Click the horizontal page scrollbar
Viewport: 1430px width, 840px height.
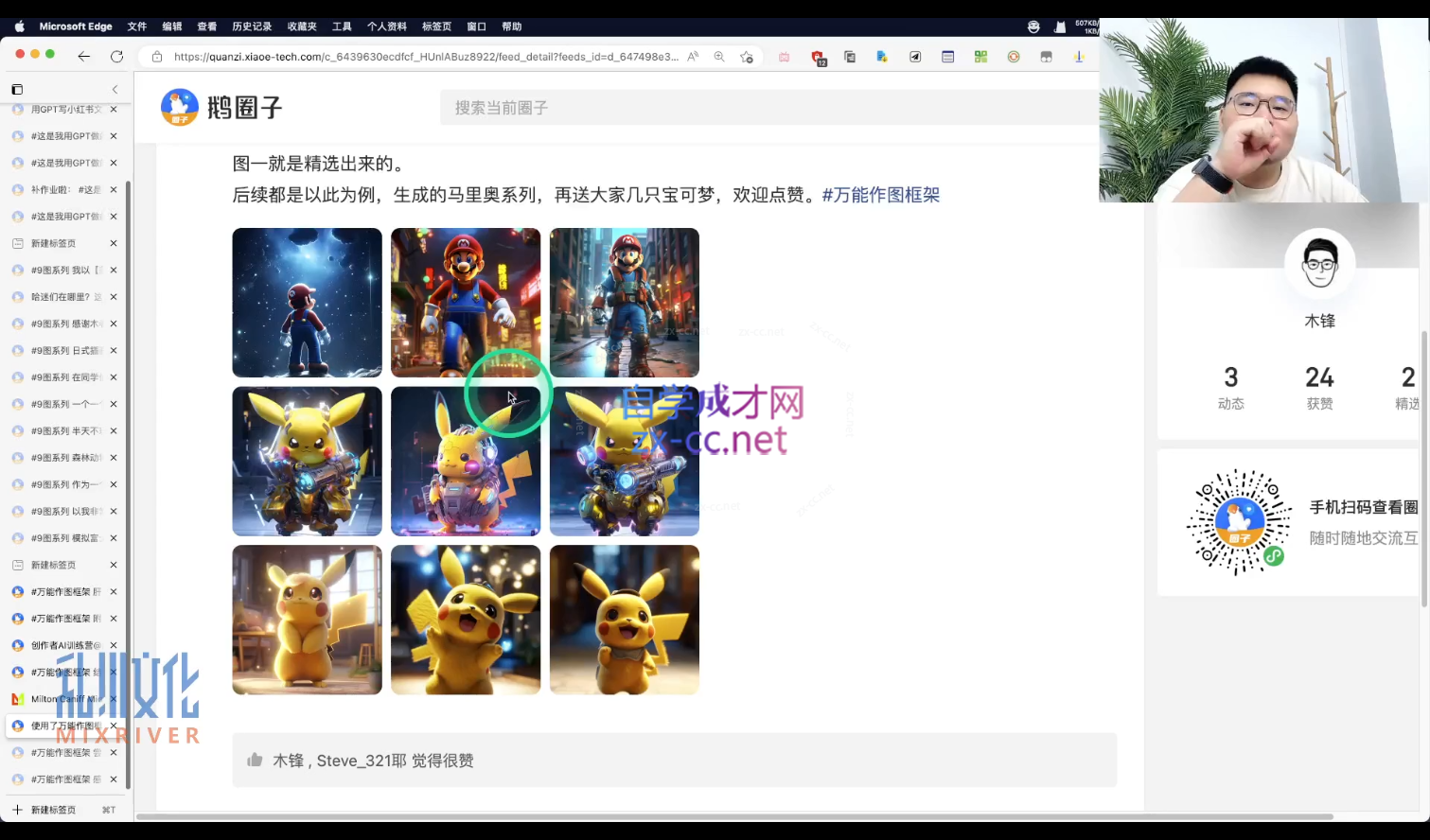point(734,816)
